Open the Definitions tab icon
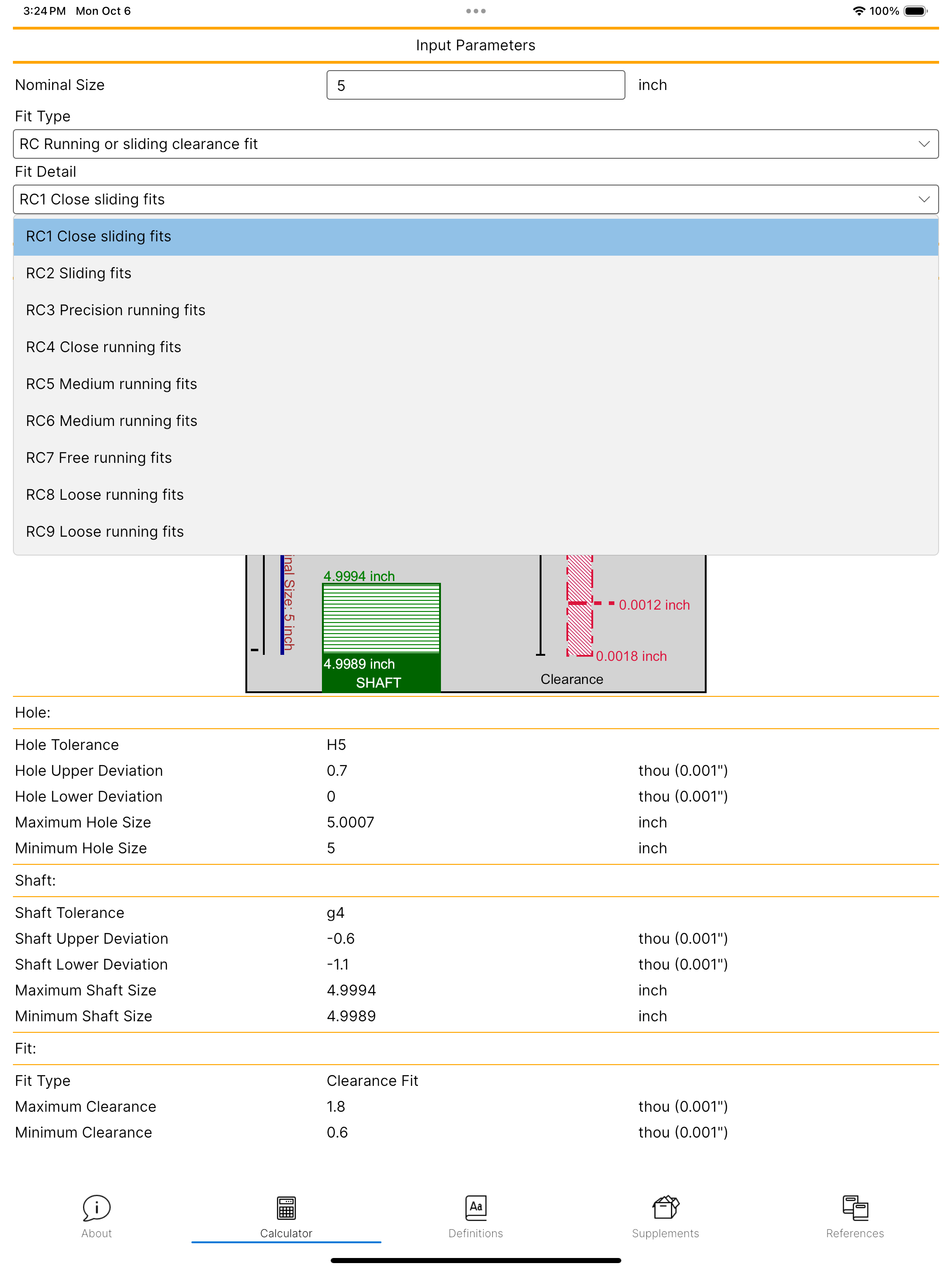Image resolution: width=952 pixels, height=1270 pixels. (x=476, y=1207)
